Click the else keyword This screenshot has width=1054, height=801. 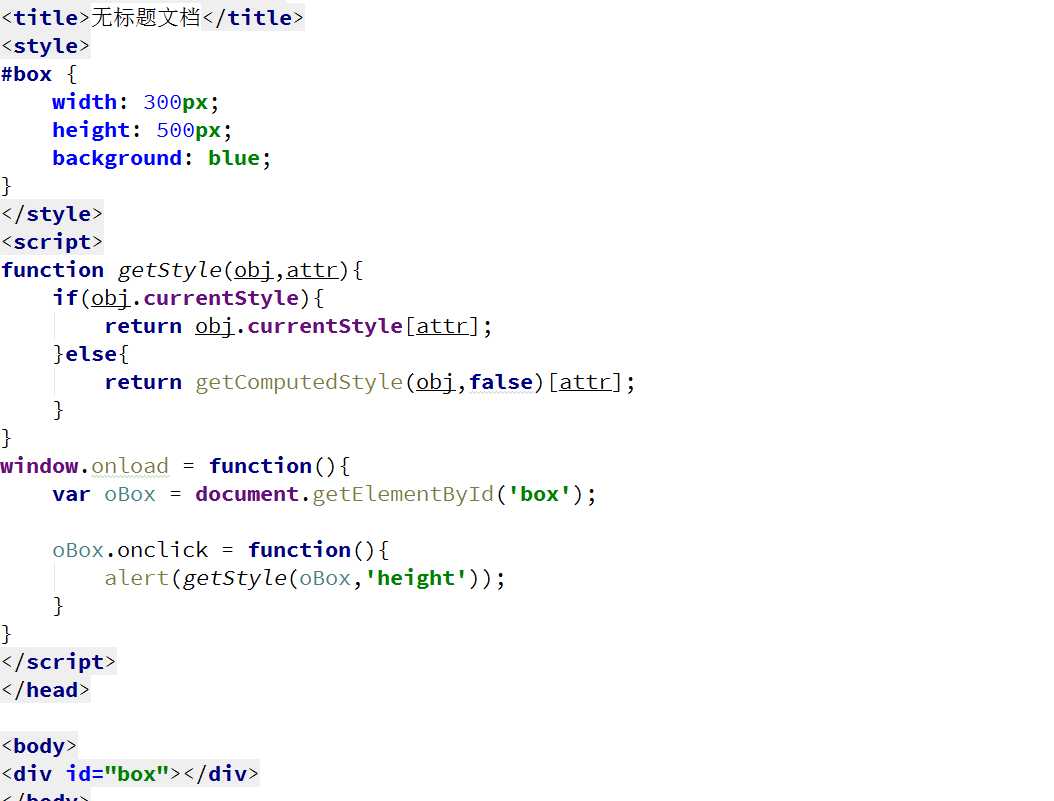coord(91,354)
